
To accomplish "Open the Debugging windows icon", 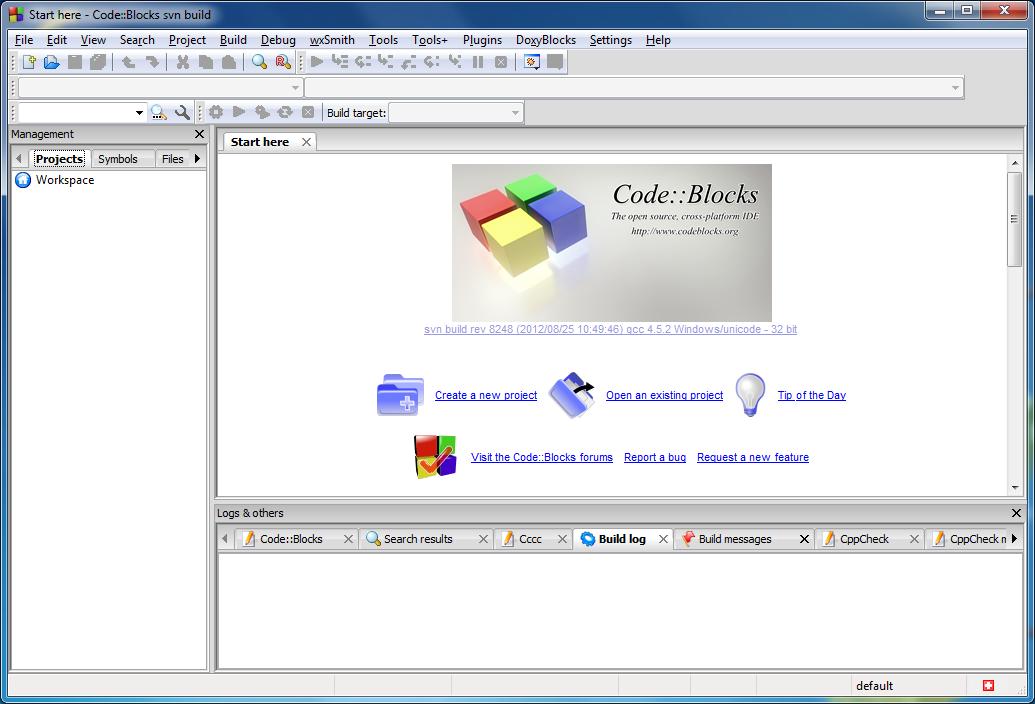I will point(532,62).
